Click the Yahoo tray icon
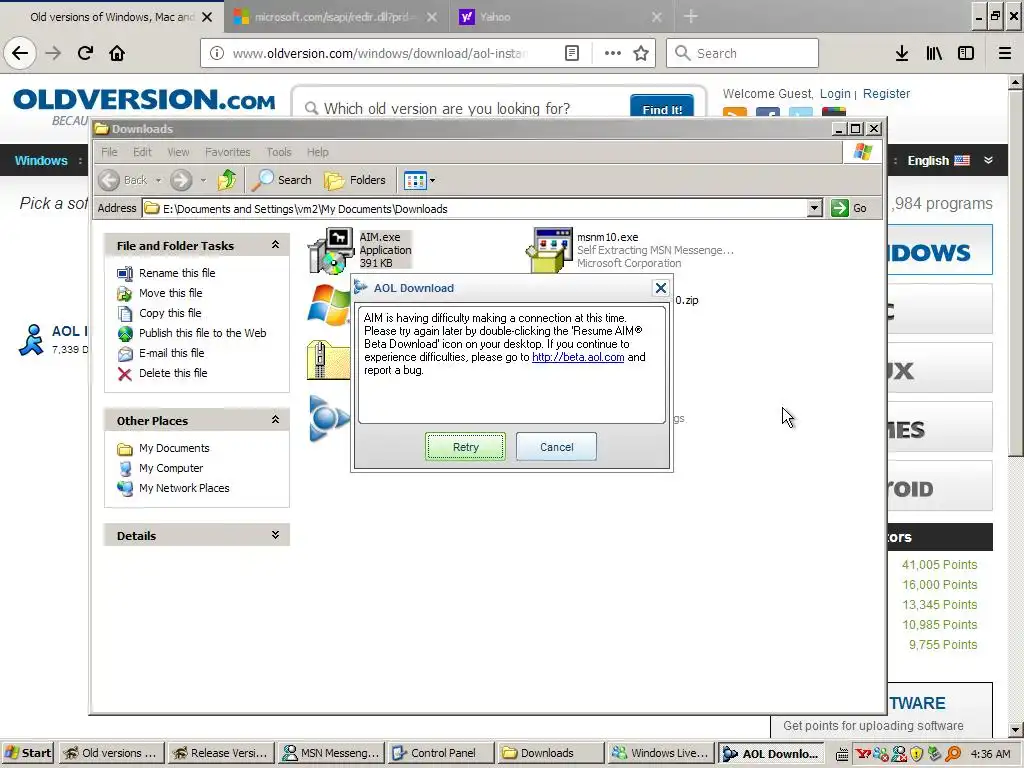The height and width of the screenshot is (768, 1024). point(863,754)
